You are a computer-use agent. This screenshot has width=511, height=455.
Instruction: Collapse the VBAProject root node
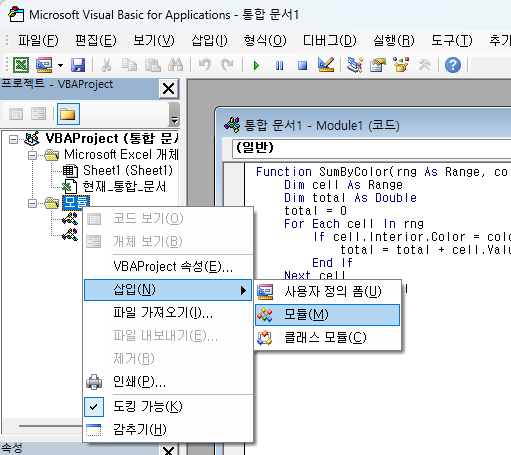(x=13, y=139)
